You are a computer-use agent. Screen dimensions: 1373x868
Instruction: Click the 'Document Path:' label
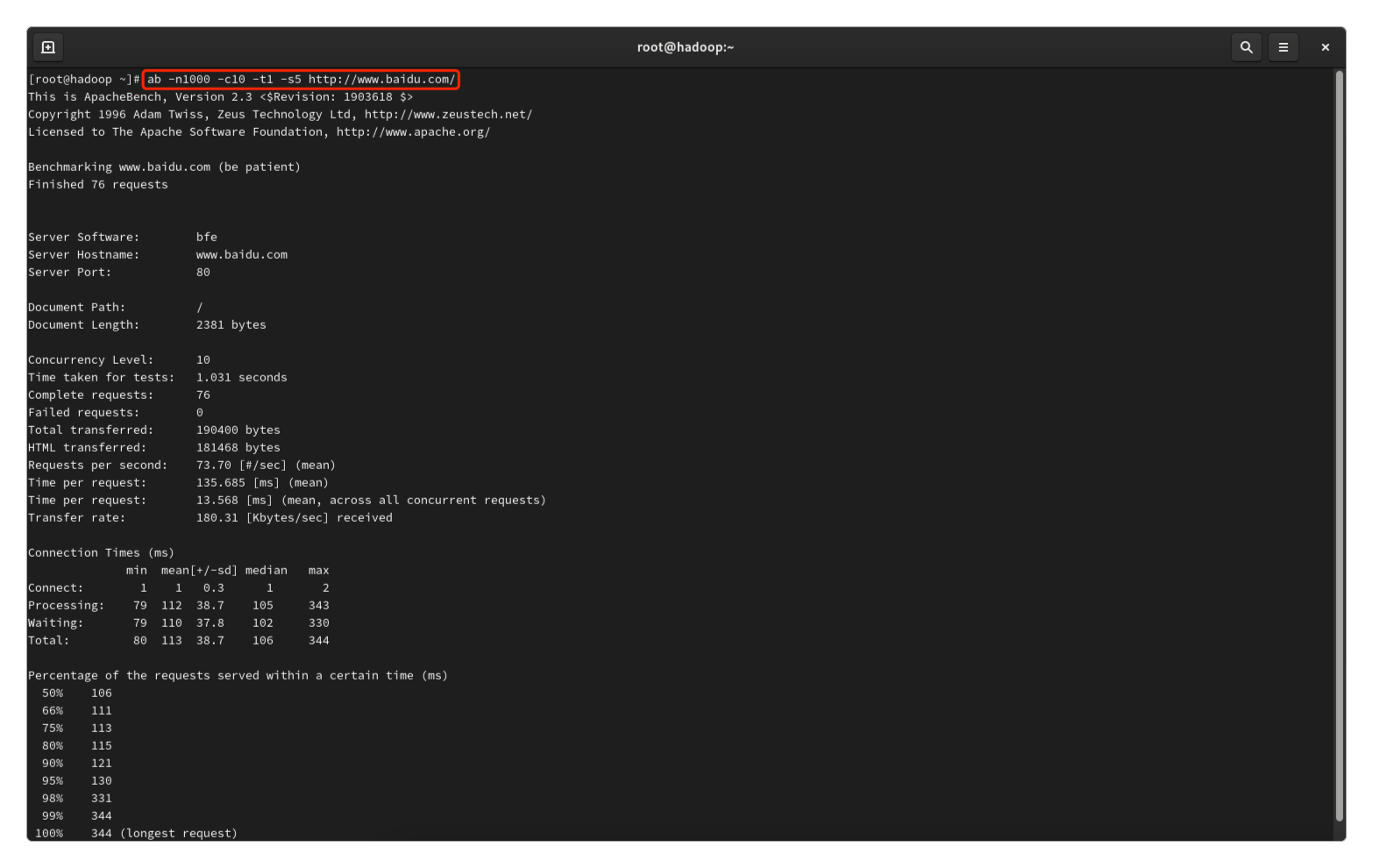(77, 308)
